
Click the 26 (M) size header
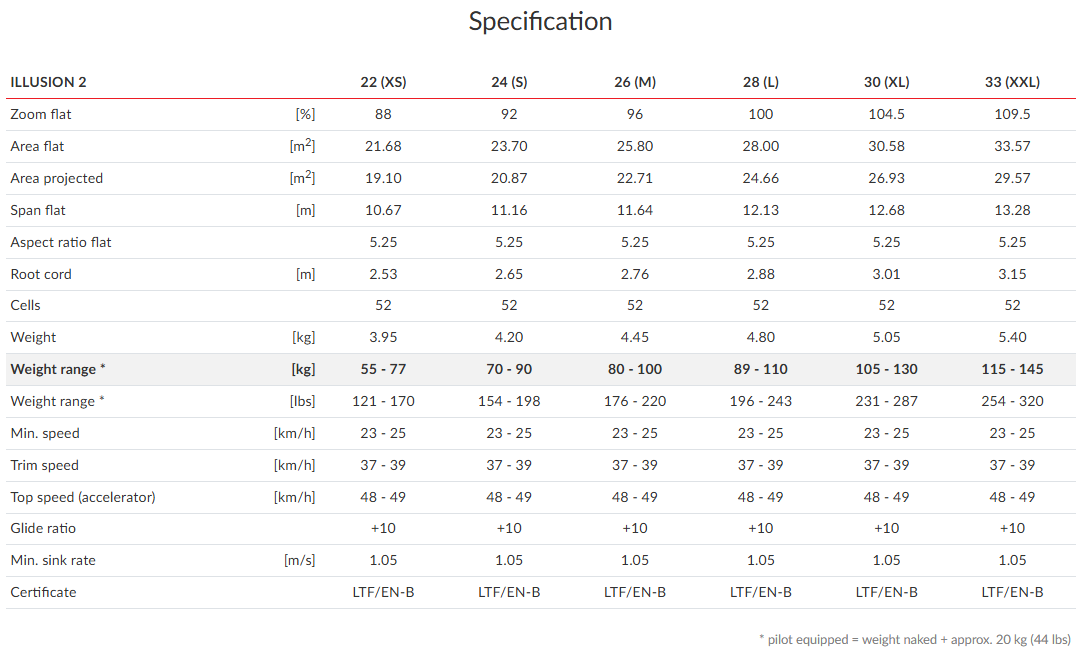tap(635, 82)
